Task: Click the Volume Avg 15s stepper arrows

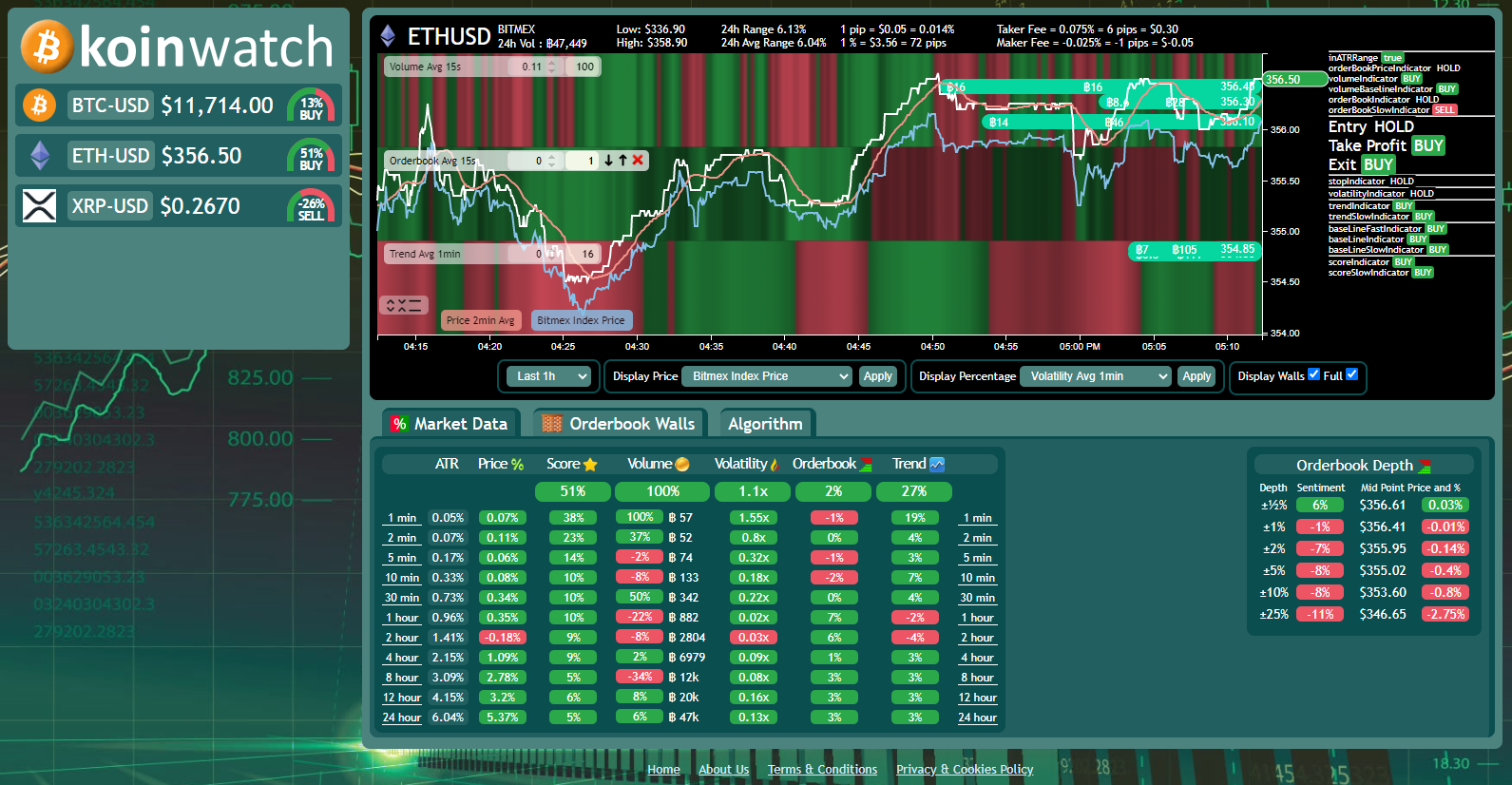Action: pos(552,67)
